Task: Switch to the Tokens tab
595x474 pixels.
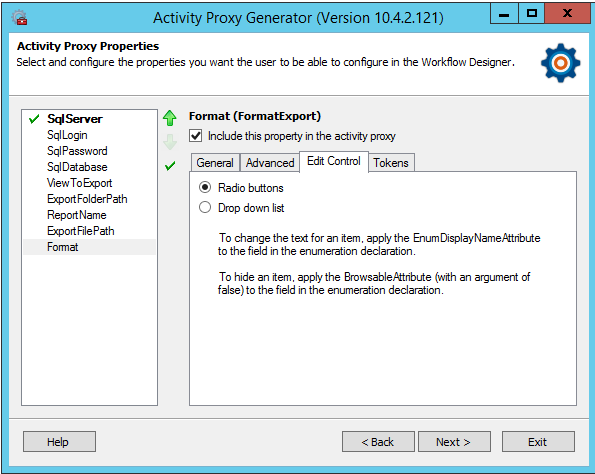Action: coord(391,163)
